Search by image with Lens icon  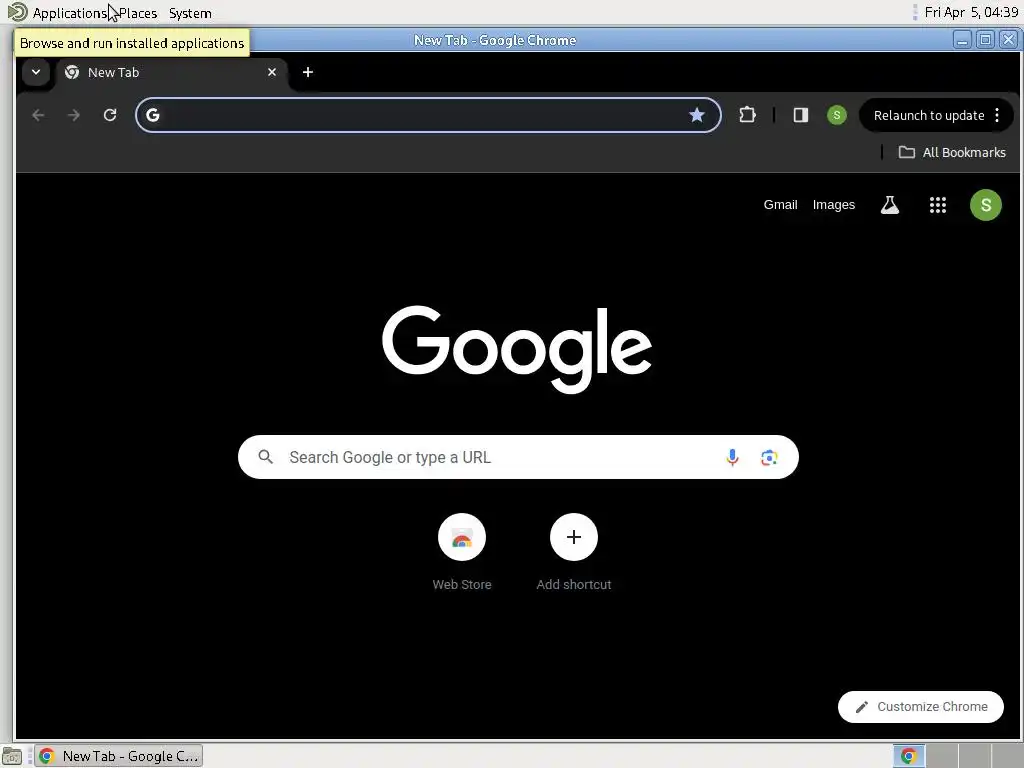tap(769, 457)
